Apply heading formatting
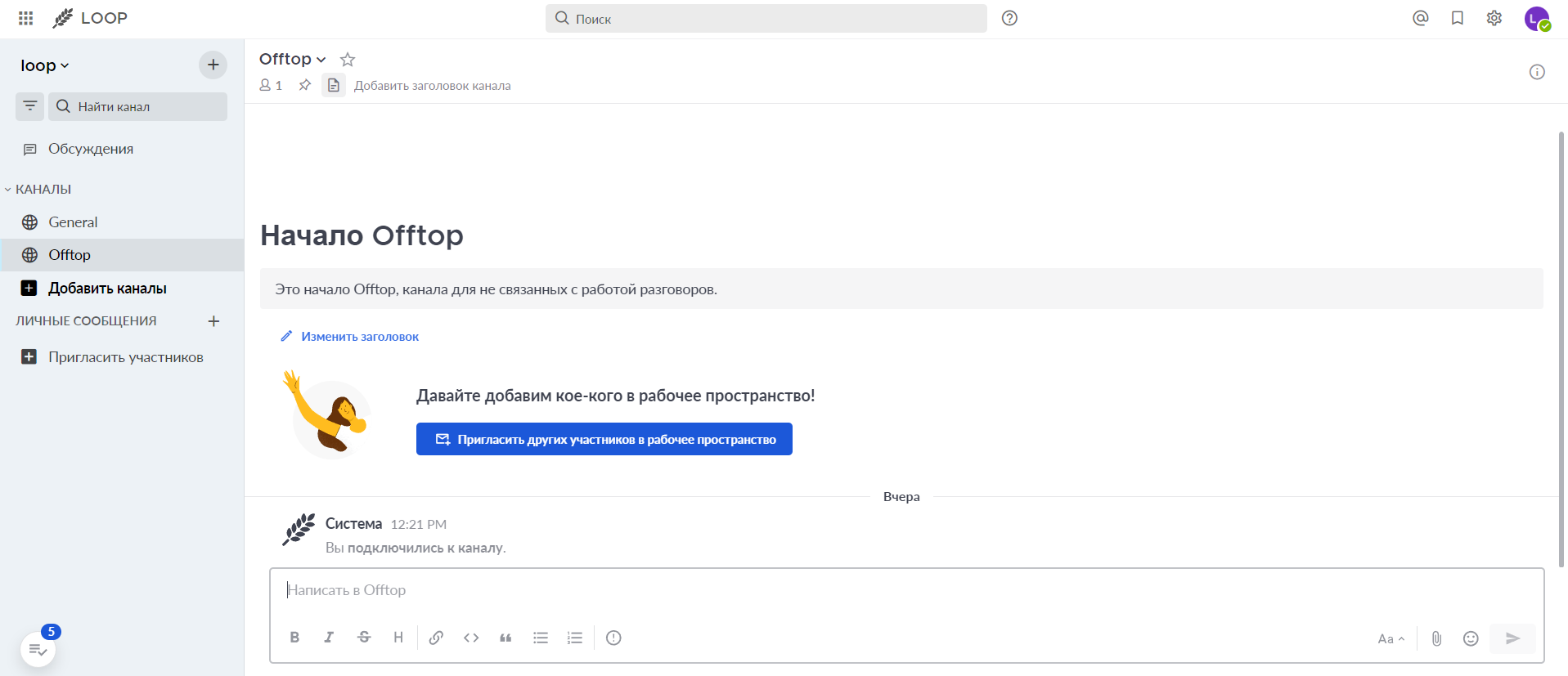The width and height of the screenshot is (1568, 676). (x=398, y=638)
